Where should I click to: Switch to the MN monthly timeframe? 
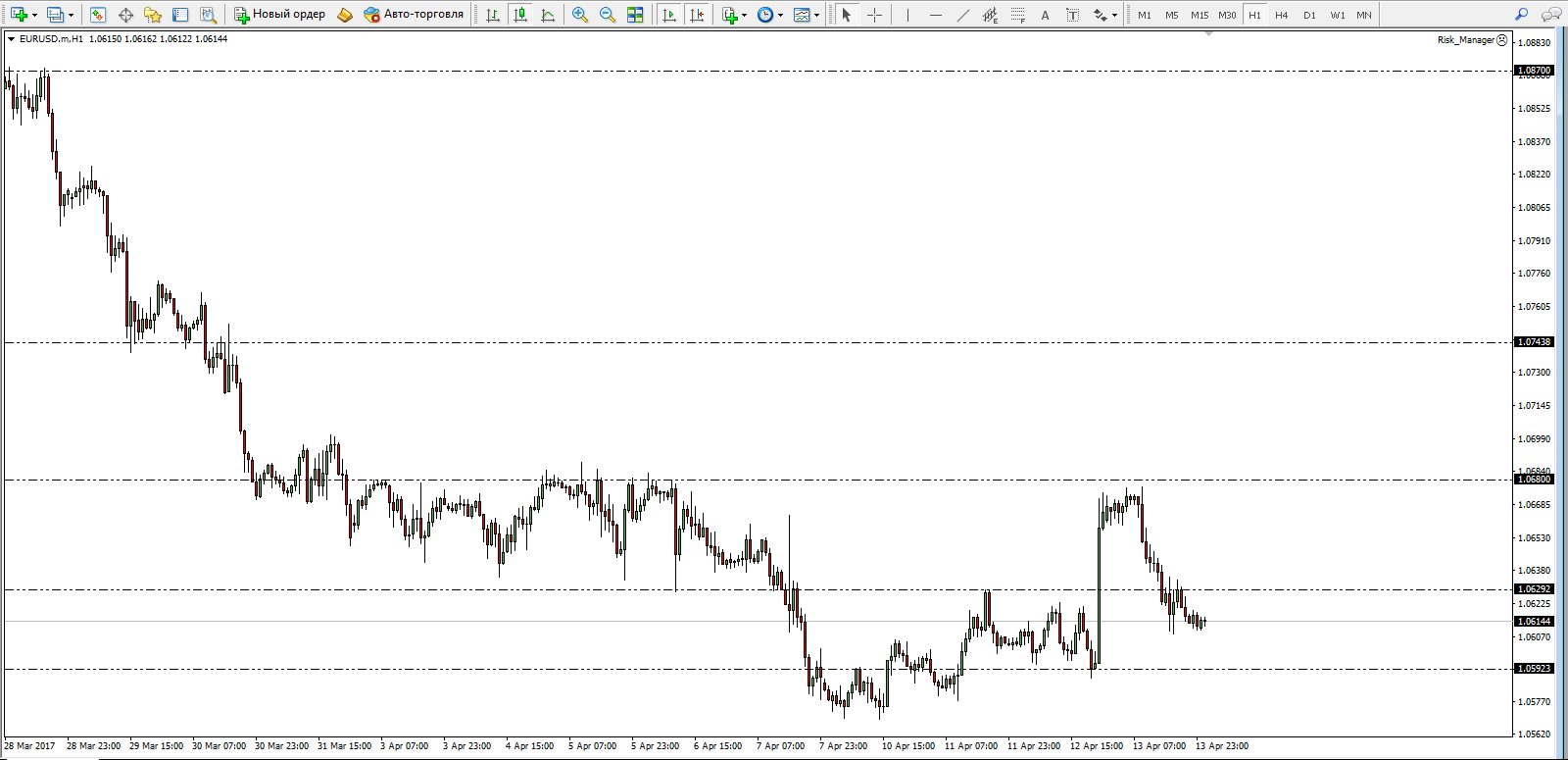tap(1364, 15)
